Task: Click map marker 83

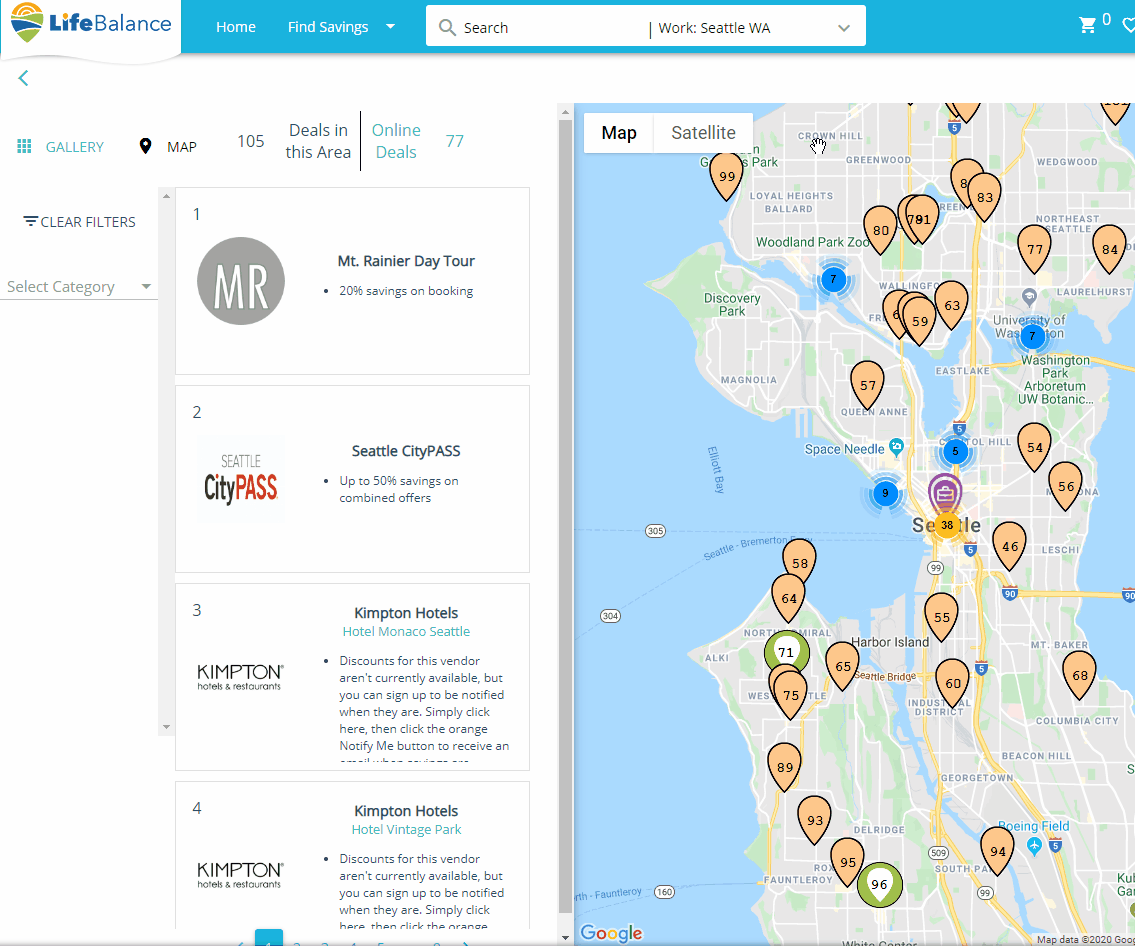Action: (984, 197)
